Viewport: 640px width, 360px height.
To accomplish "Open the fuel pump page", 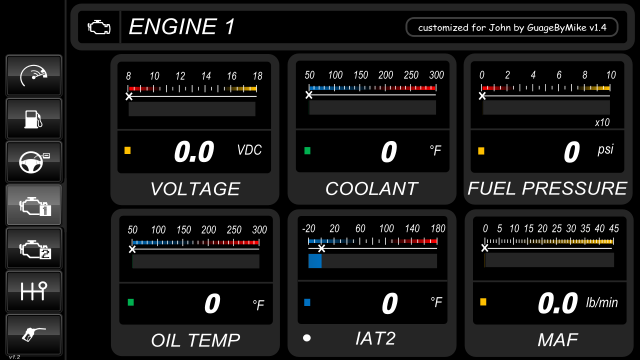I will pos(34,119).
